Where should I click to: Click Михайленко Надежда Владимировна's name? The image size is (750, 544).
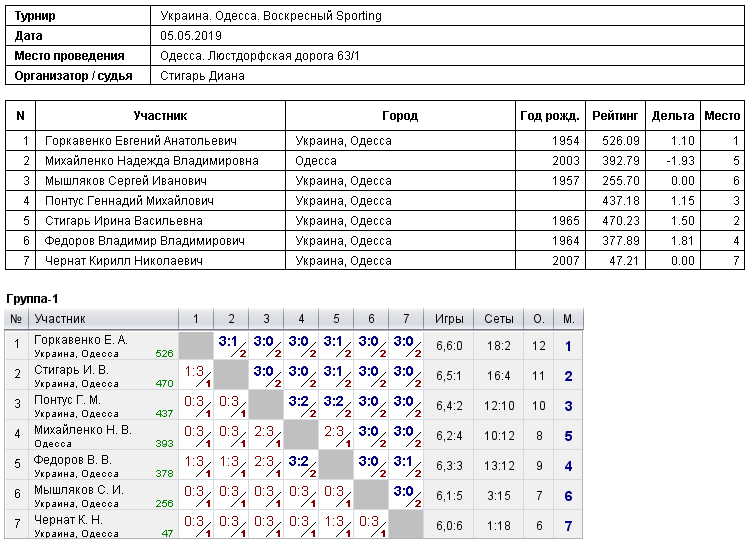click(x=152, y=161)
